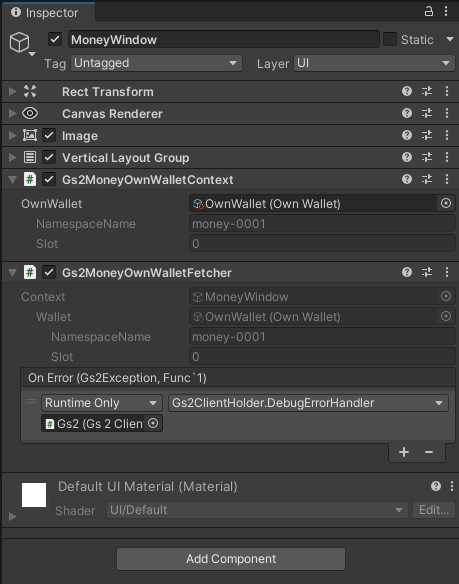Screen dimensions: 459x584
Task: Open Rect Transform help reference icon
Action: [x=407, y=91]
